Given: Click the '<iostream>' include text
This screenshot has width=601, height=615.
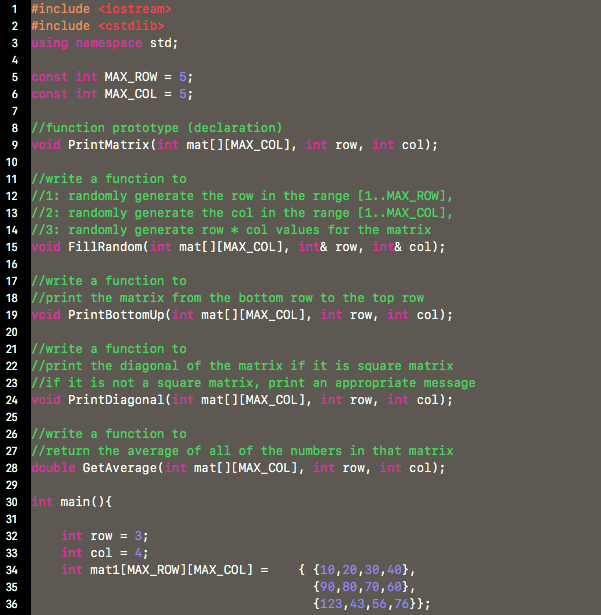Looking at the screenshot, I should [135, 9].
